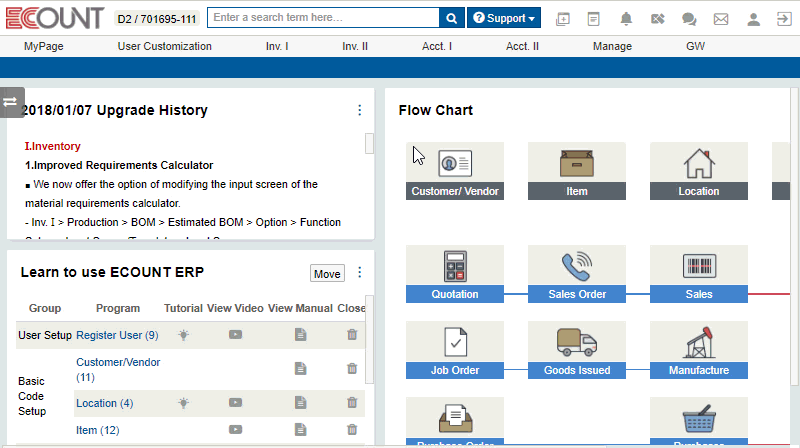Screen dimensions: 800x448
Task: Open the mail envelope icon
Action: pos(721,19)
